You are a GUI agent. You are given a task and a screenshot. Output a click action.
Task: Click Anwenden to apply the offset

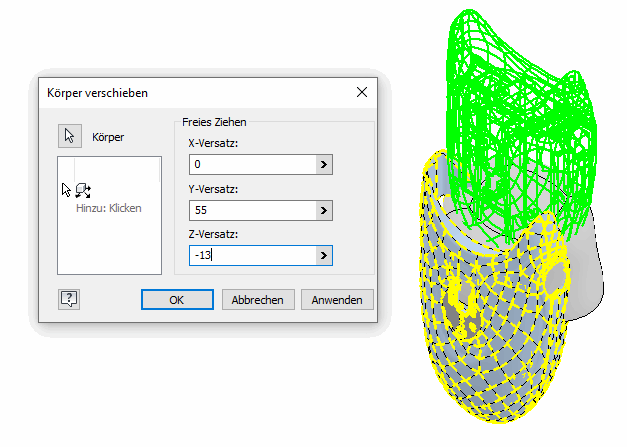342,299
